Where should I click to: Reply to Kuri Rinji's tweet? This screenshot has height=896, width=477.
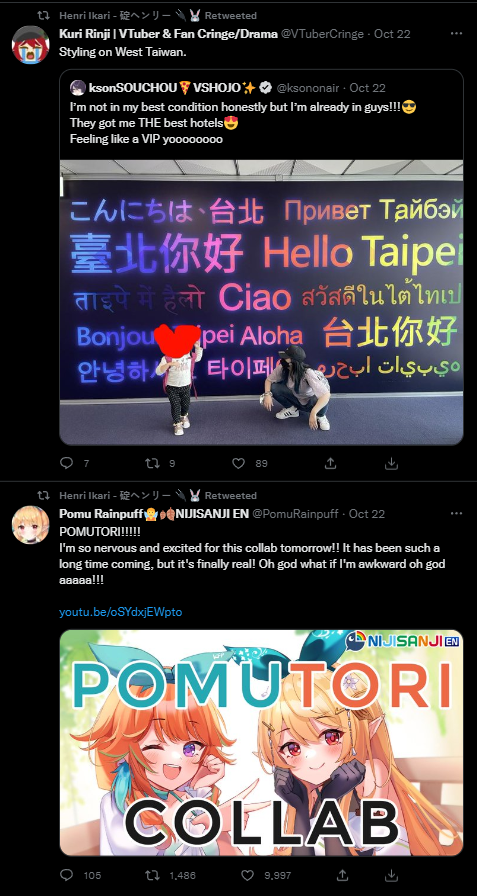[67, 463]
